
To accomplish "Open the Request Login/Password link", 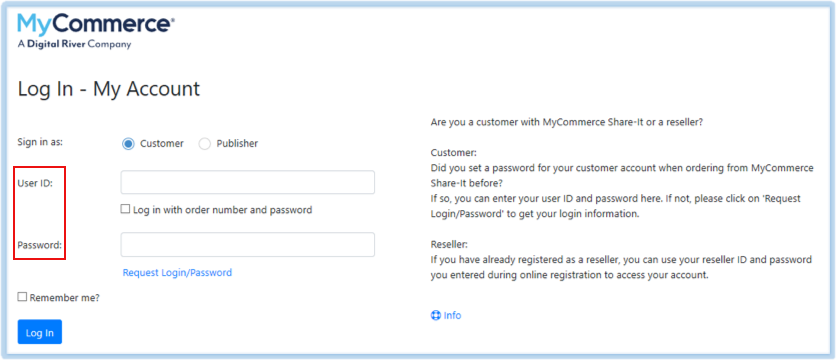I will [177, 272].
